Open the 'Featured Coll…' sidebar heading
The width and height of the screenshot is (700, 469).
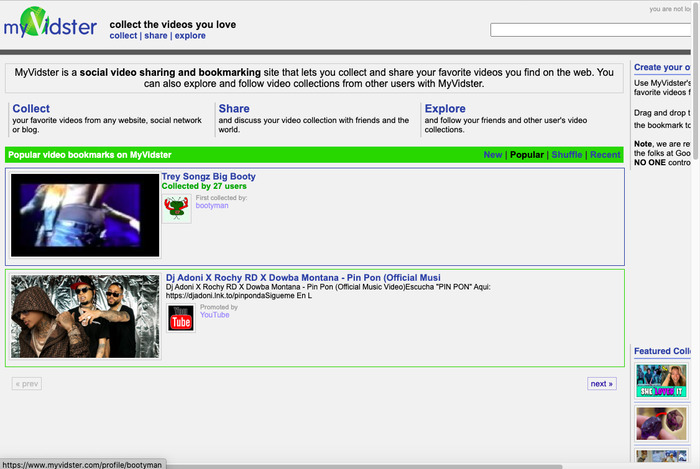point(662,351)
